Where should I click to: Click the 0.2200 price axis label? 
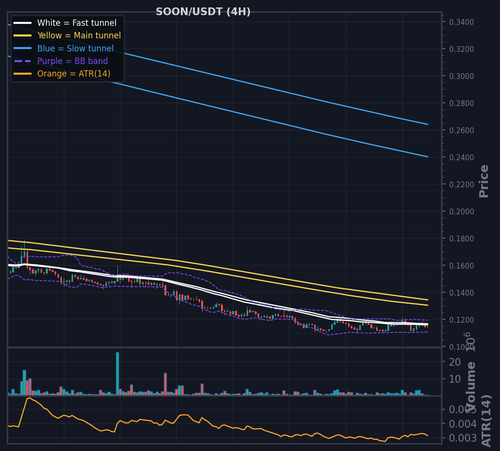(x=461, y=184)
